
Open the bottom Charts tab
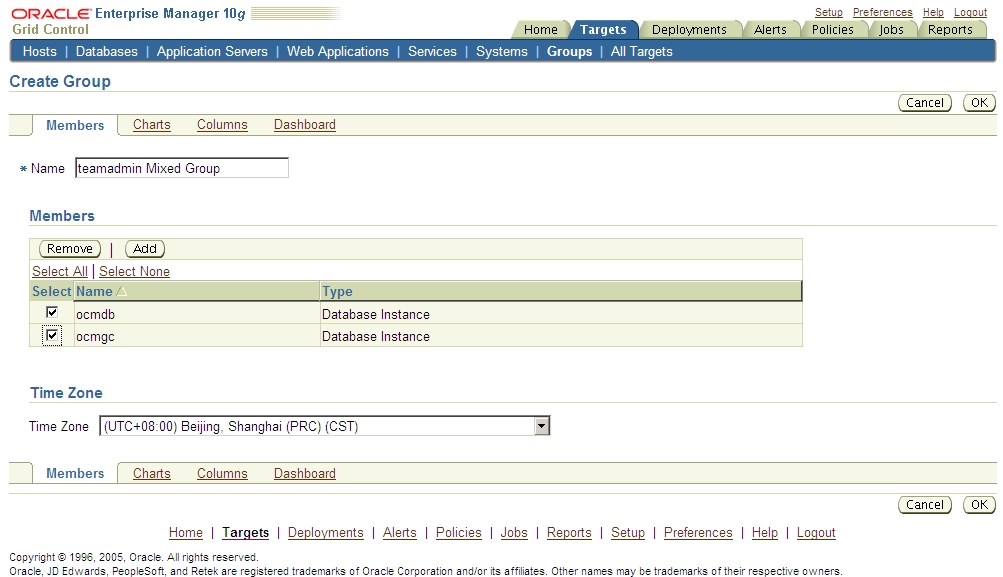(152, 473)
